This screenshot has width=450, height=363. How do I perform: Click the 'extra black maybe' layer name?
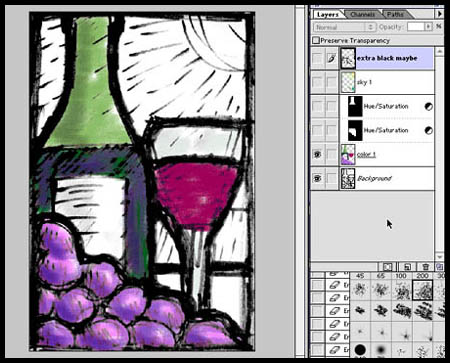coord(387,58)
